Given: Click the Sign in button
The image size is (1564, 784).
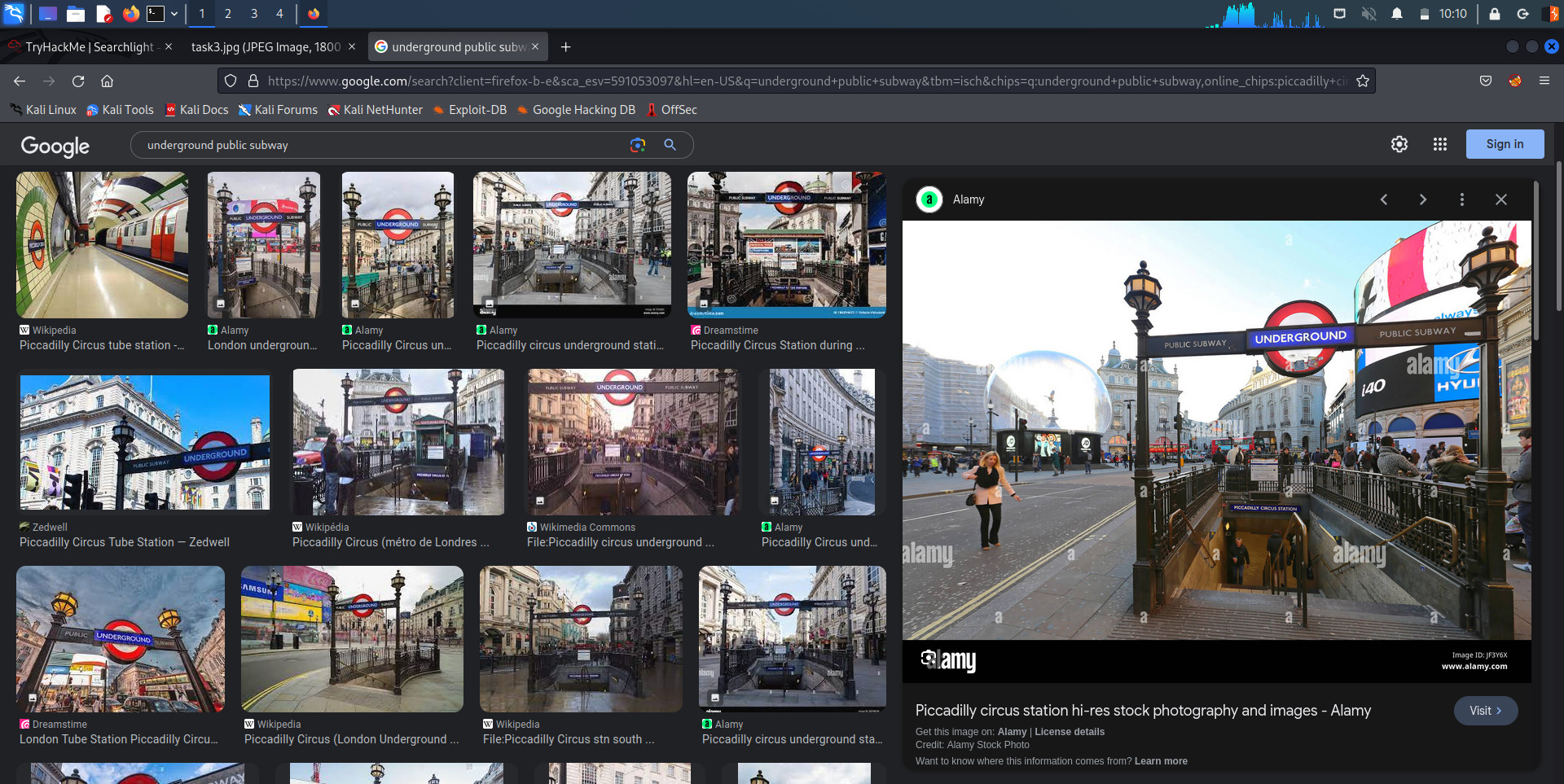Looking at the screenshot, I should 1504,144.
